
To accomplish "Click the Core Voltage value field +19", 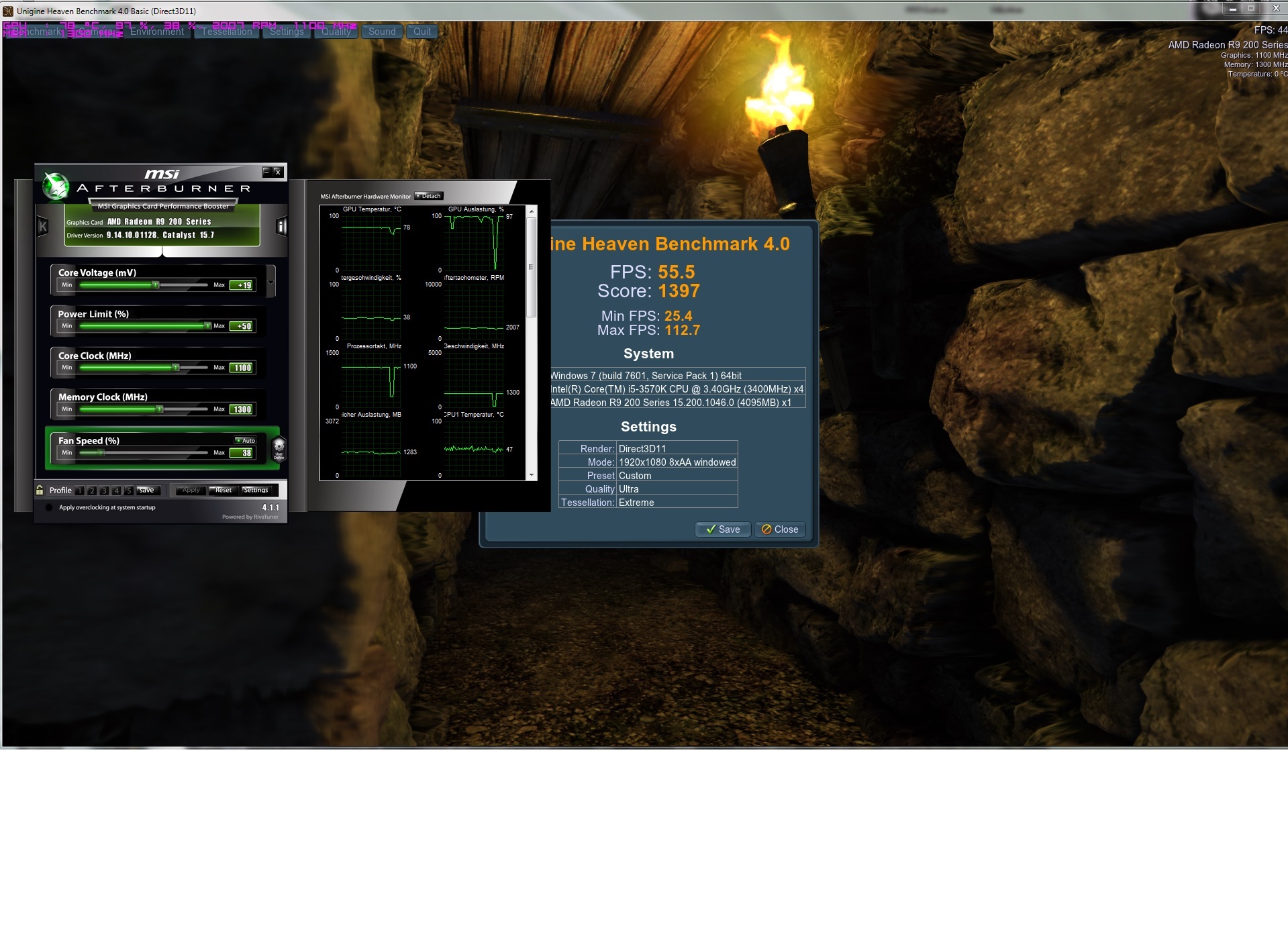I will click(242, 285).
